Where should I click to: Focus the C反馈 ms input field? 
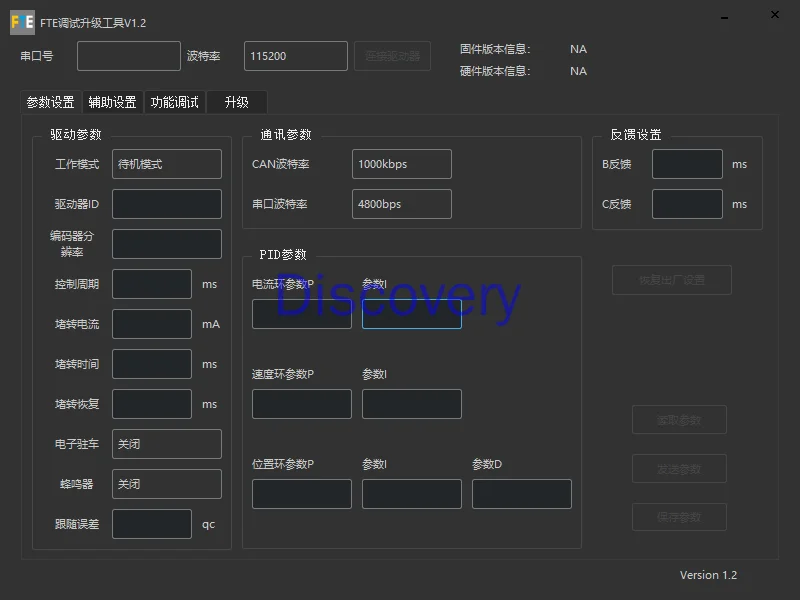coord(687,204)
